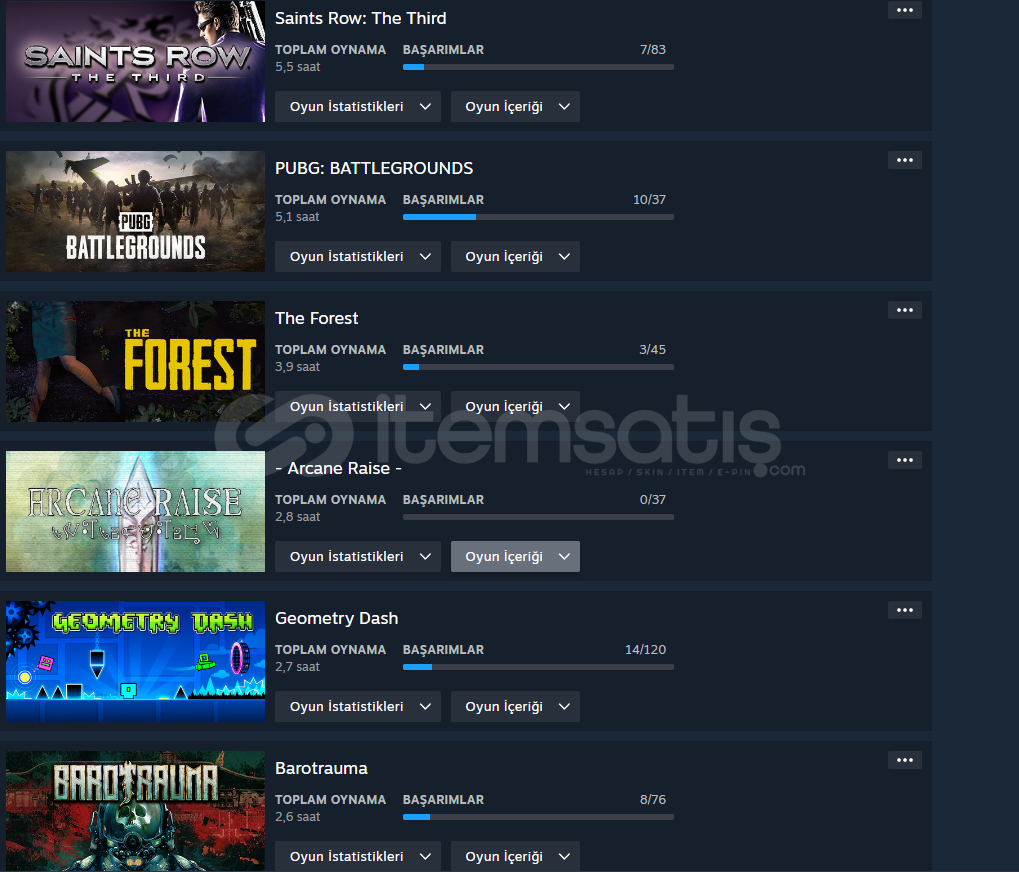Click the PUBG achievements progress bar

pos(538,217)
